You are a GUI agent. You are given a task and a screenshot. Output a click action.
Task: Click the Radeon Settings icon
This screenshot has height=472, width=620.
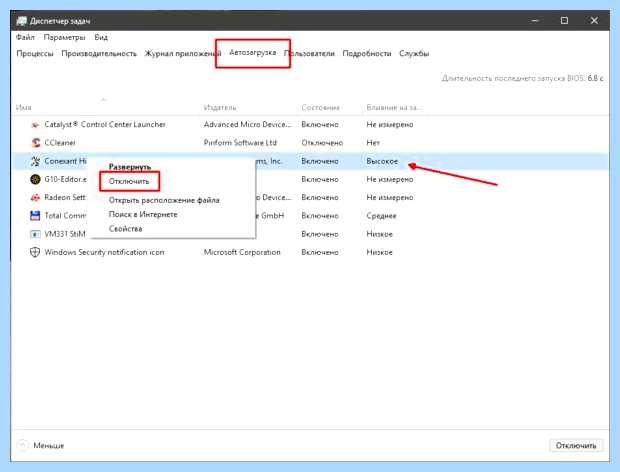click(35, 198)
